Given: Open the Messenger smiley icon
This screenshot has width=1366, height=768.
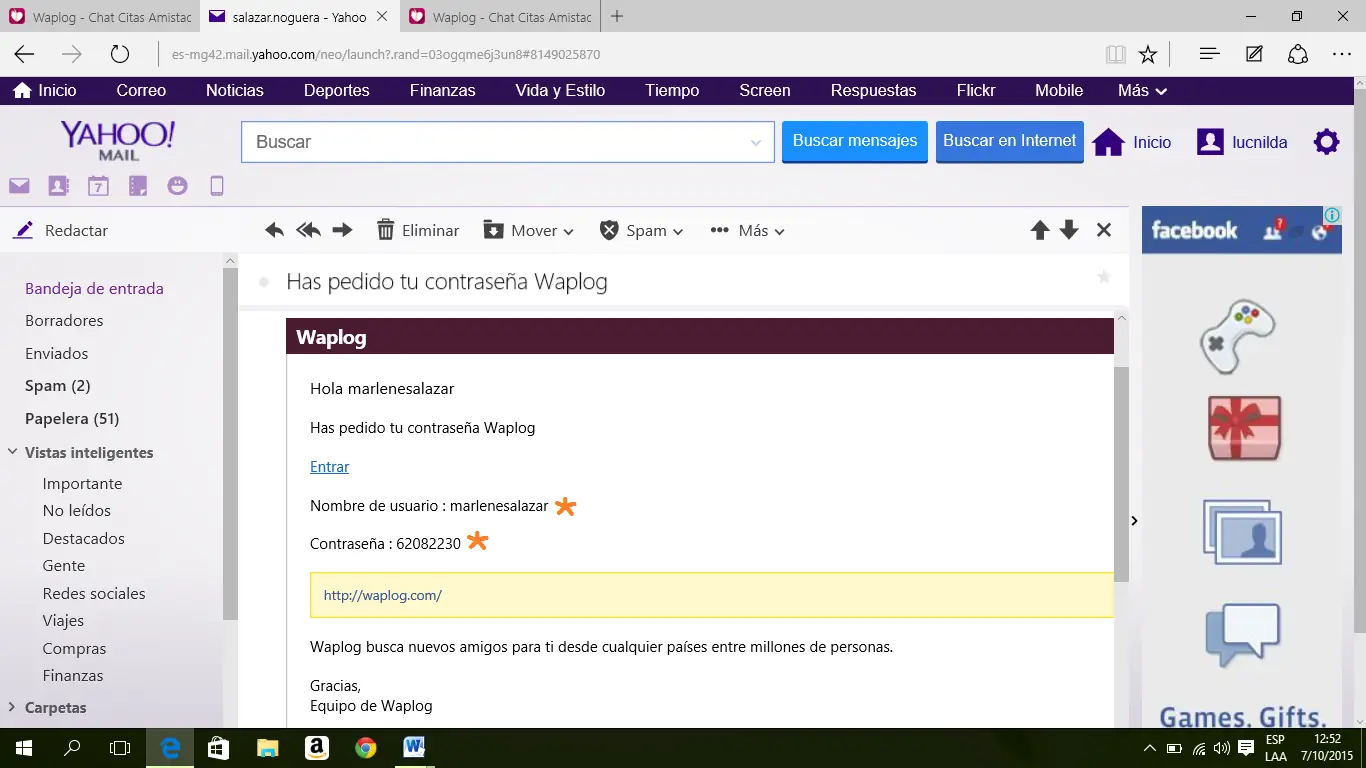Looking at the screenshot, I should coord(177,185).
